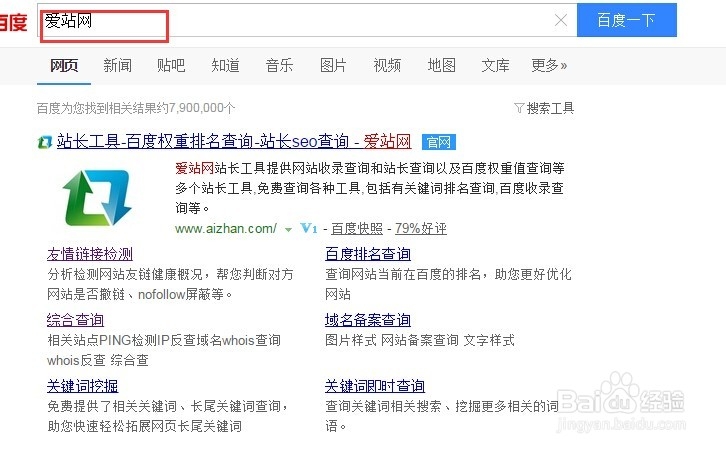
Task: Switch to the 视频 tab
Action: (x=387, y=65)
